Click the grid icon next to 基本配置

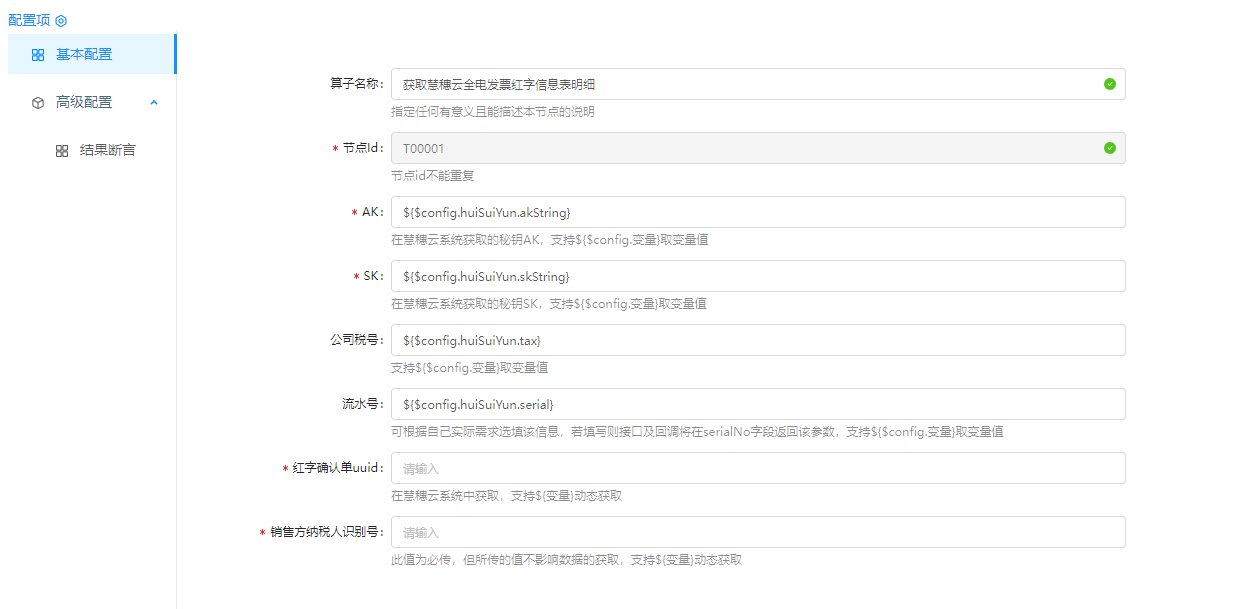point(38,55)
